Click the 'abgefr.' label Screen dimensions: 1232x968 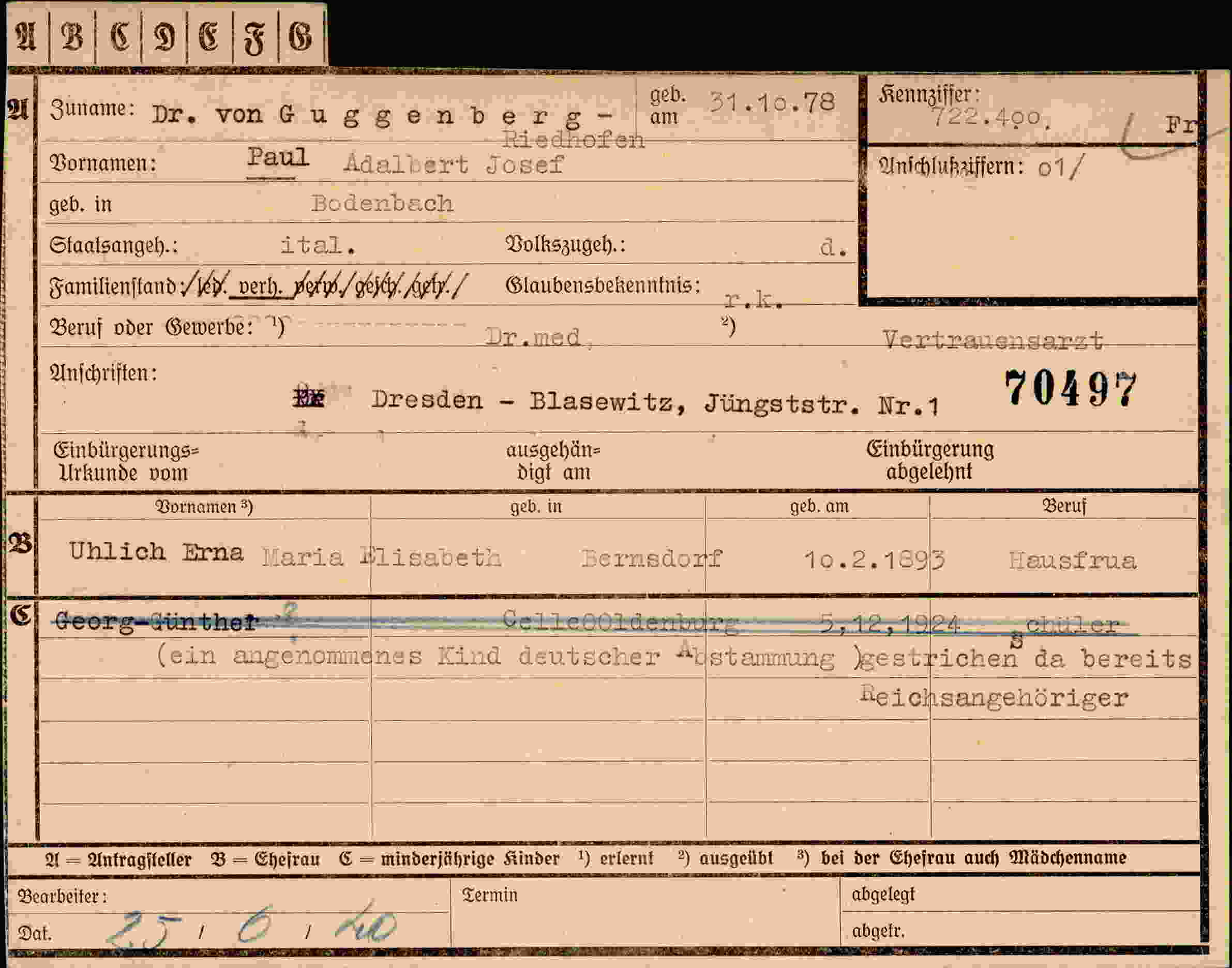(x=878, y=931)
